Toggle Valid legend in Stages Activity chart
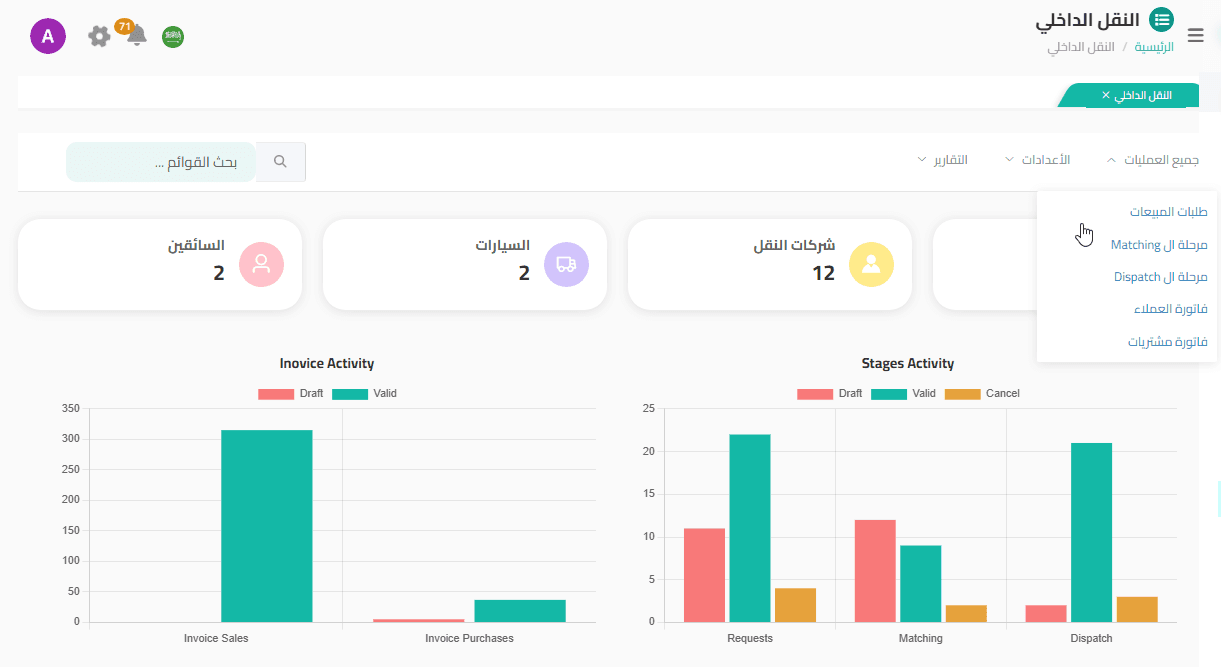Image resolution: width=1221 pixels, height=667 pixels. coord(904,394)
